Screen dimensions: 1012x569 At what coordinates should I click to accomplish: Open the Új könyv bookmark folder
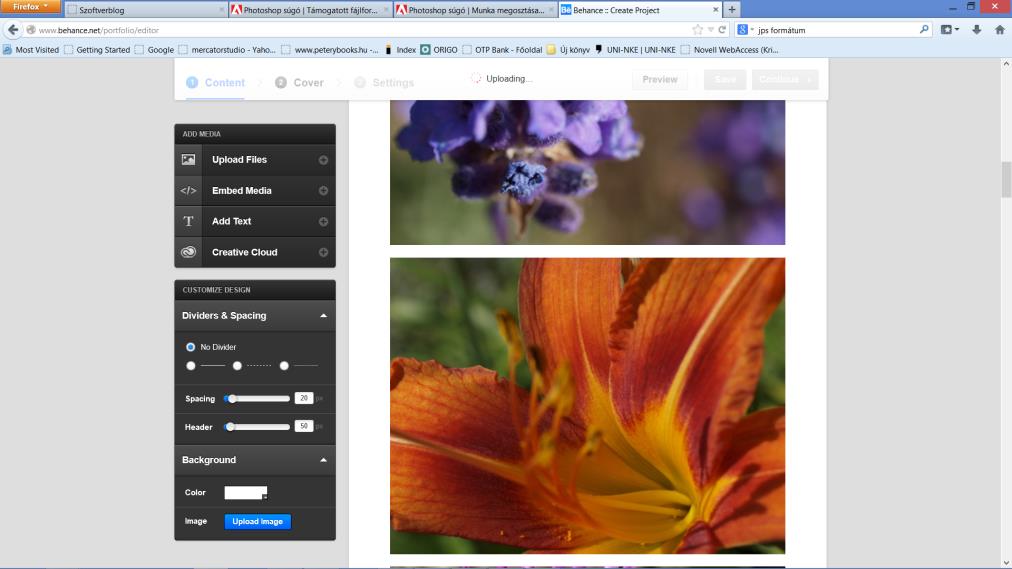pyautogui.click(x=568, y=50)
